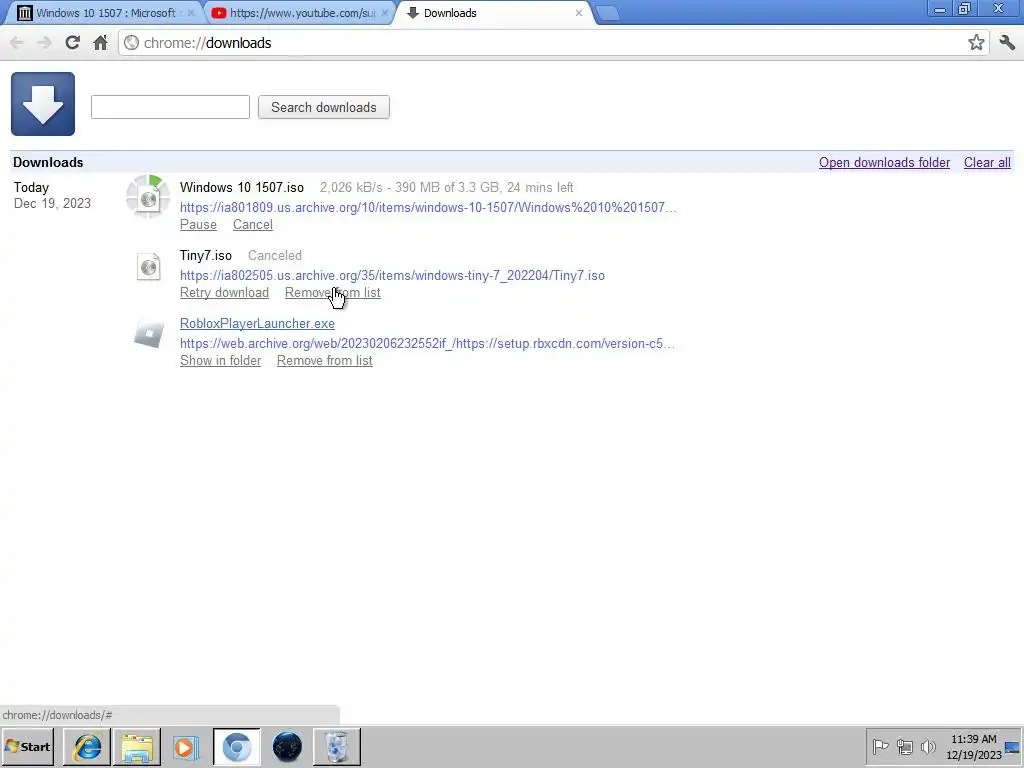Remove RobloxPlayerLauncher.exe from list
Image resolution: width=1024 pixels, height=768 pixels.
325,360
